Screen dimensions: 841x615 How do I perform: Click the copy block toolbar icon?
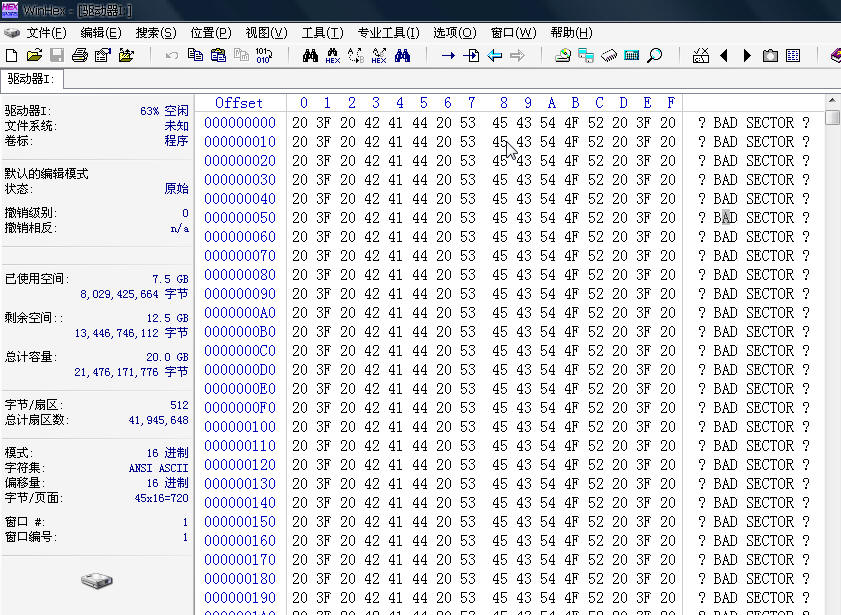pos(195,56)
